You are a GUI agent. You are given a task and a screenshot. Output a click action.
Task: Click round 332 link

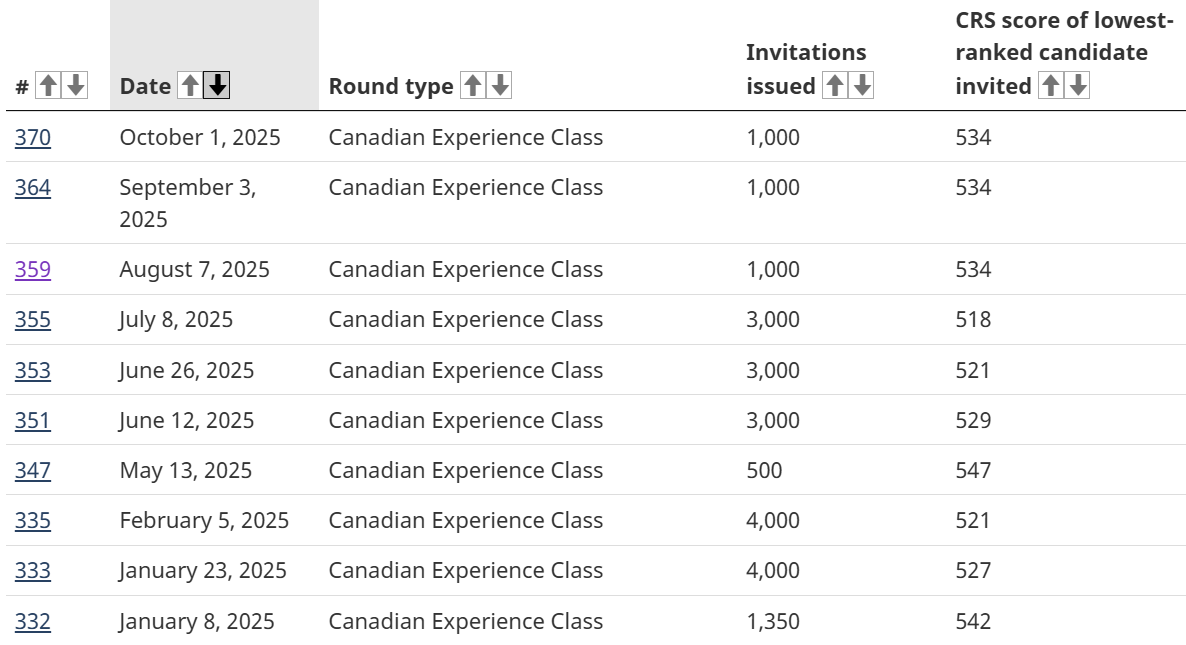point(33,622)
